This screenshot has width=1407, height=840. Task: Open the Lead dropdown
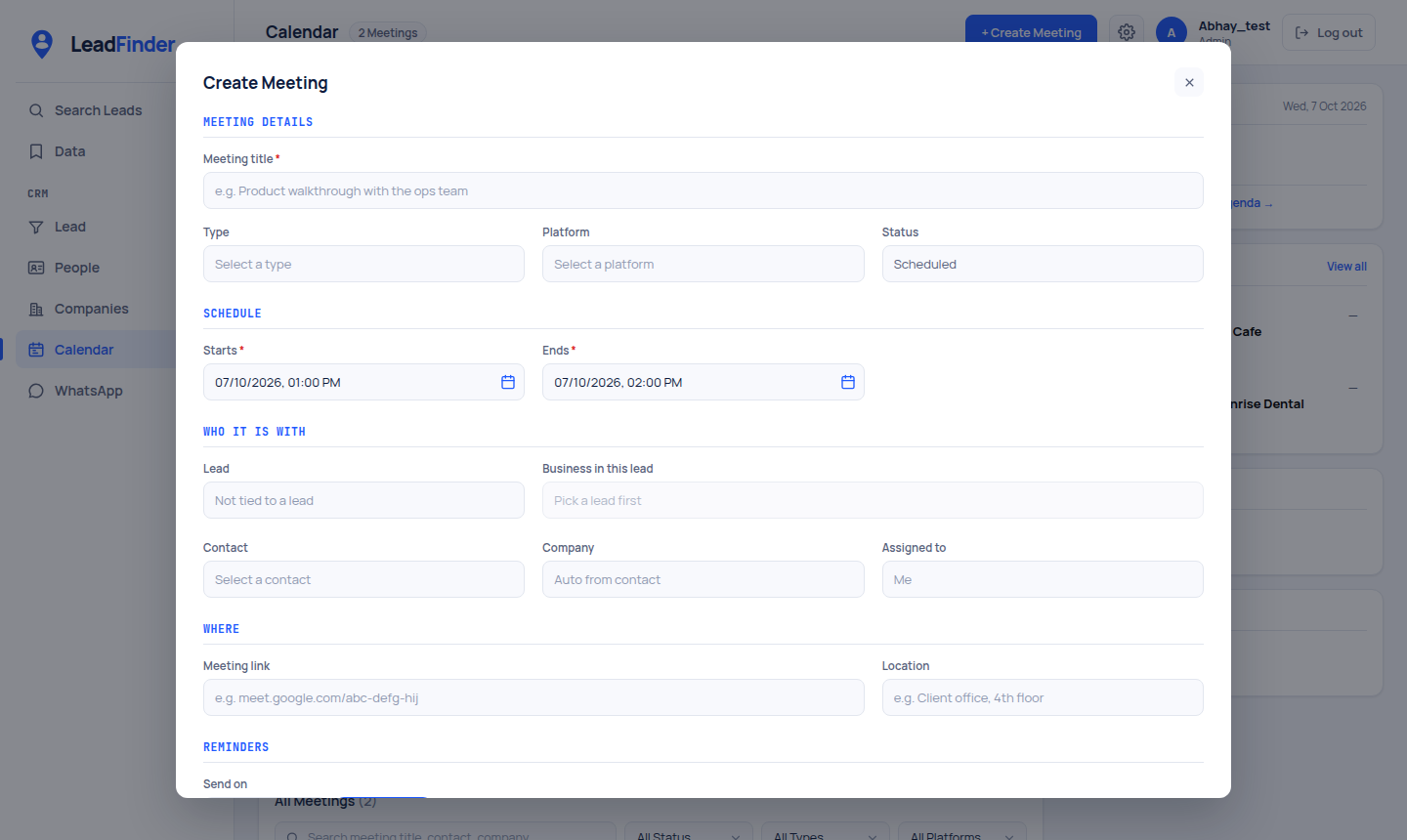[363, 500]
